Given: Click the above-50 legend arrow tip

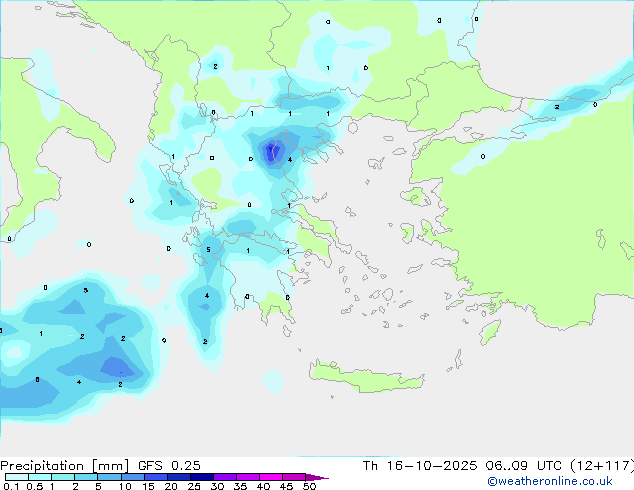Looking at the screenshot, I should click(x=317, y=478).
